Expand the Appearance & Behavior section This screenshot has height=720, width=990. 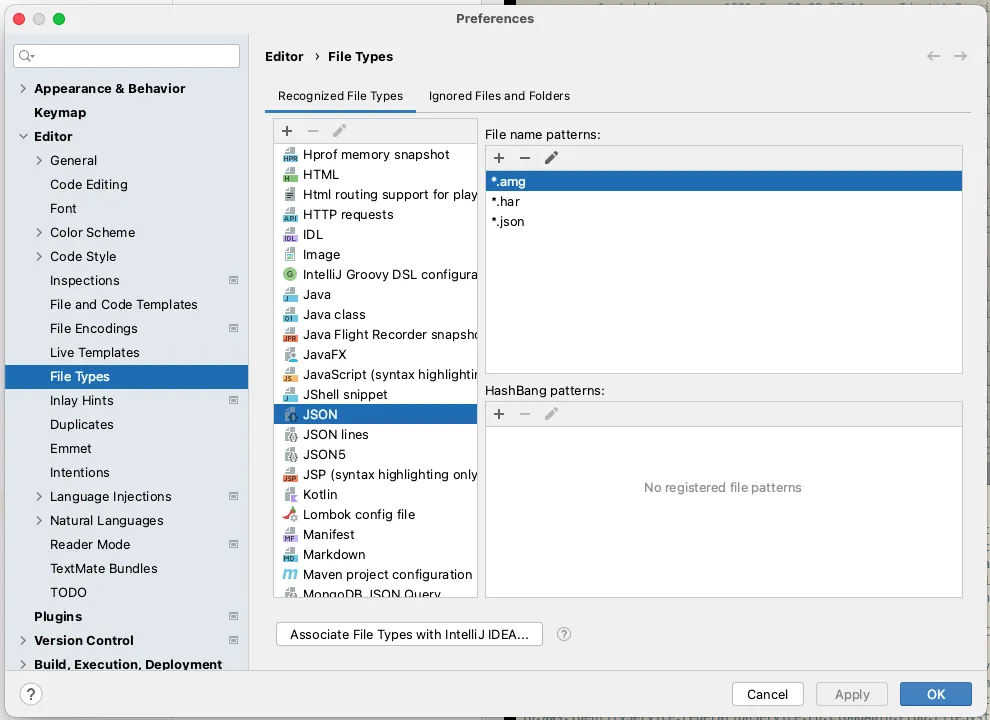23,89
